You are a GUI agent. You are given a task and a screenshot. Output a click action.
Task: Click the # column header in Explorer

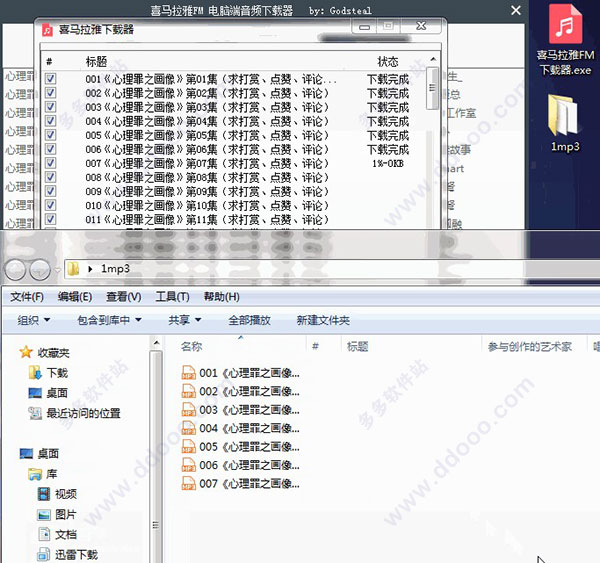(x=315, y=346)
